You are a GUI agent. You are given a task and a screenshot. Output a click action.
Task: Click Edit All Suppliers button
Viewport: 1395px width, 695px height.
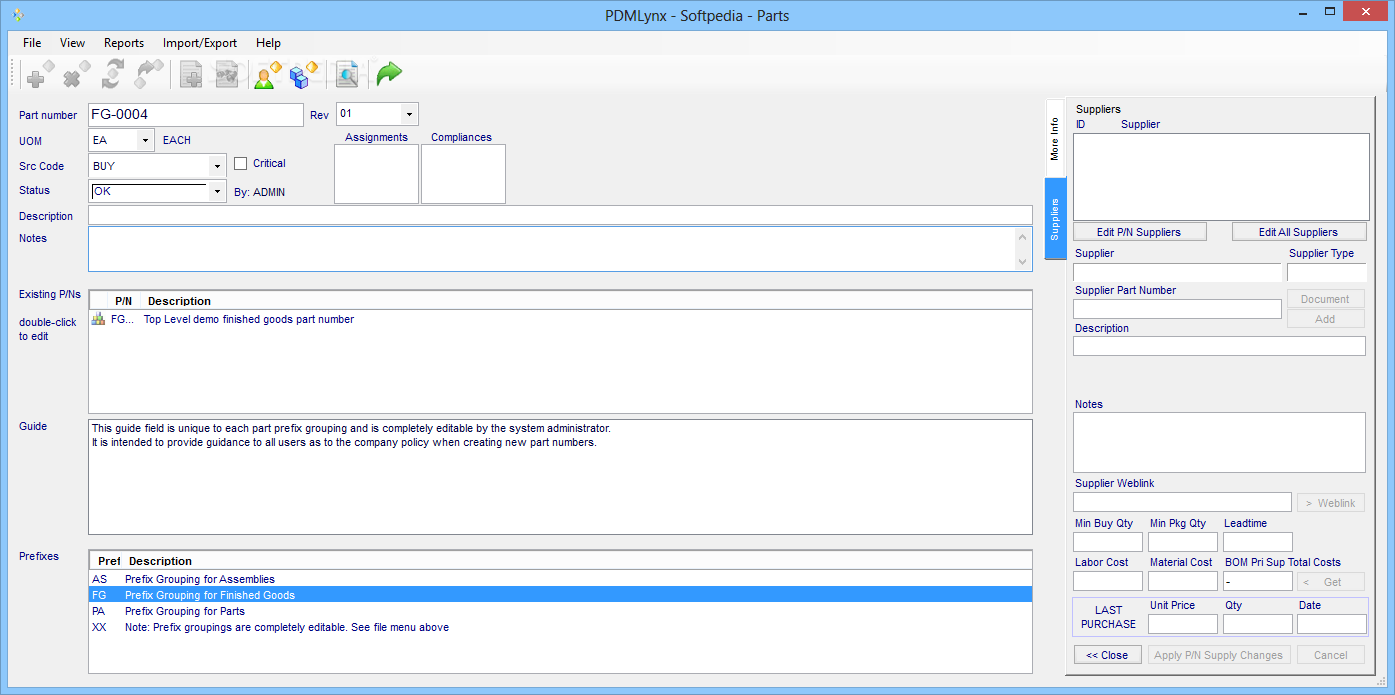coord(1298,232)
